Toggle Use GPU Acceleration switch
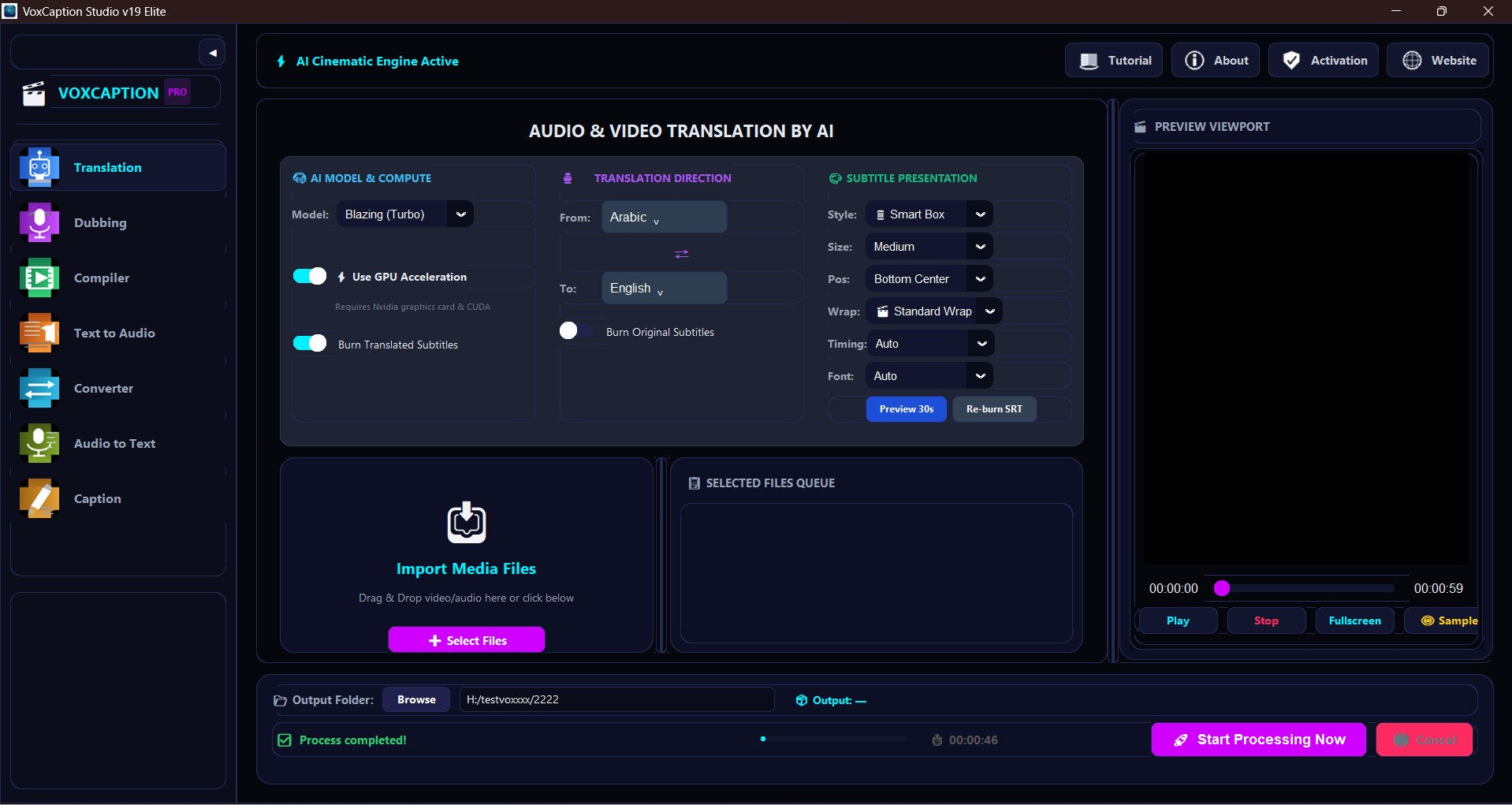Screen dimensions: 1512x805 pyautogui.click(x=310, y=276)
